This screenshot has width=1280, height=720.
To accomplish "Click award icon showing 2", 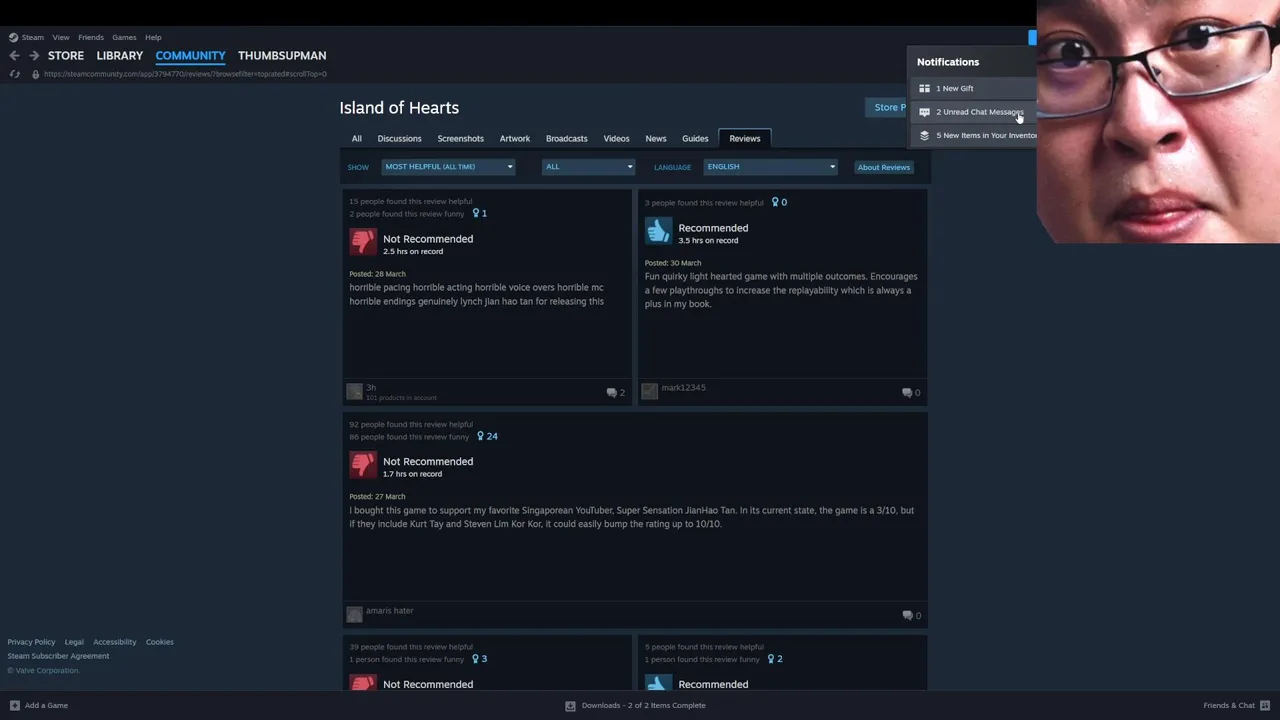I will click(771, 659).
